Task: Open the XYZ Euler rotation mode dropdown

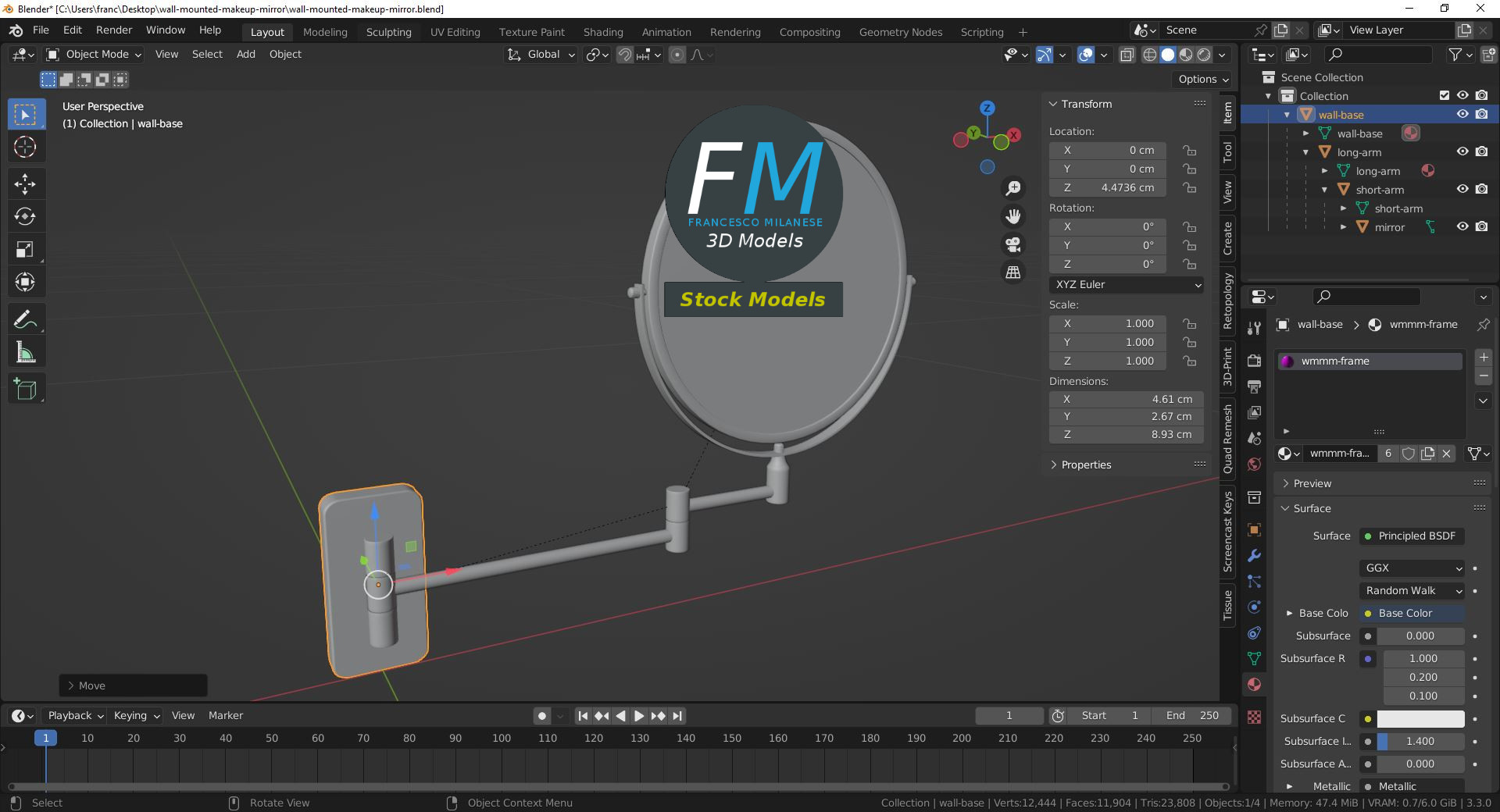Action: (x=1127, y=285)
